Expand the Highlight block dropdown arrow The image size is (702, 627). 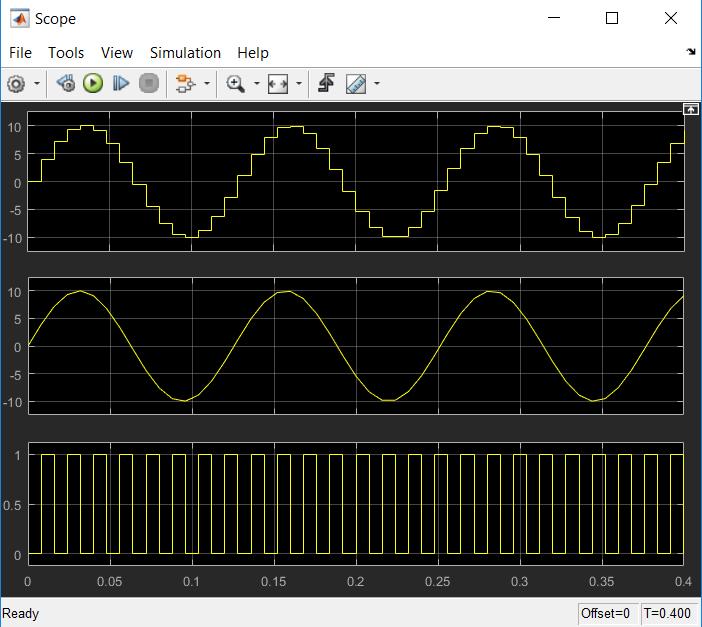[207, 83]
